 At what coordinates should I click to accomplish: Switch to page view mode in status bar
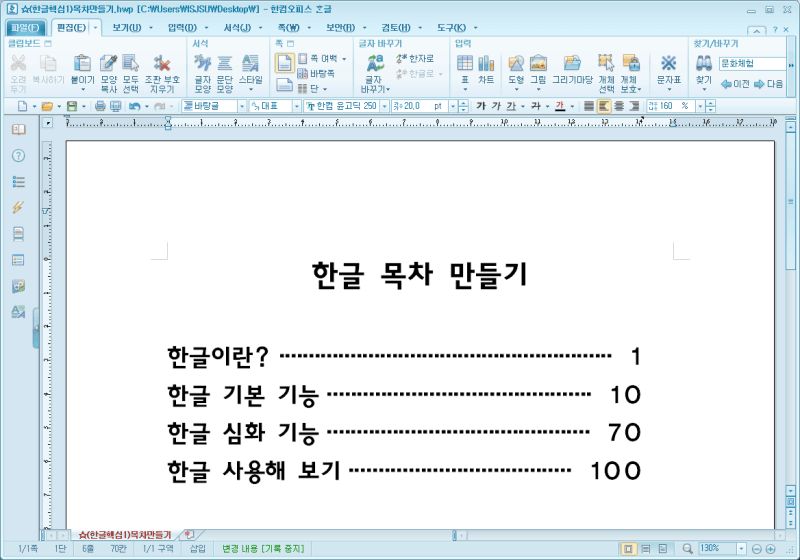[629, 549]
